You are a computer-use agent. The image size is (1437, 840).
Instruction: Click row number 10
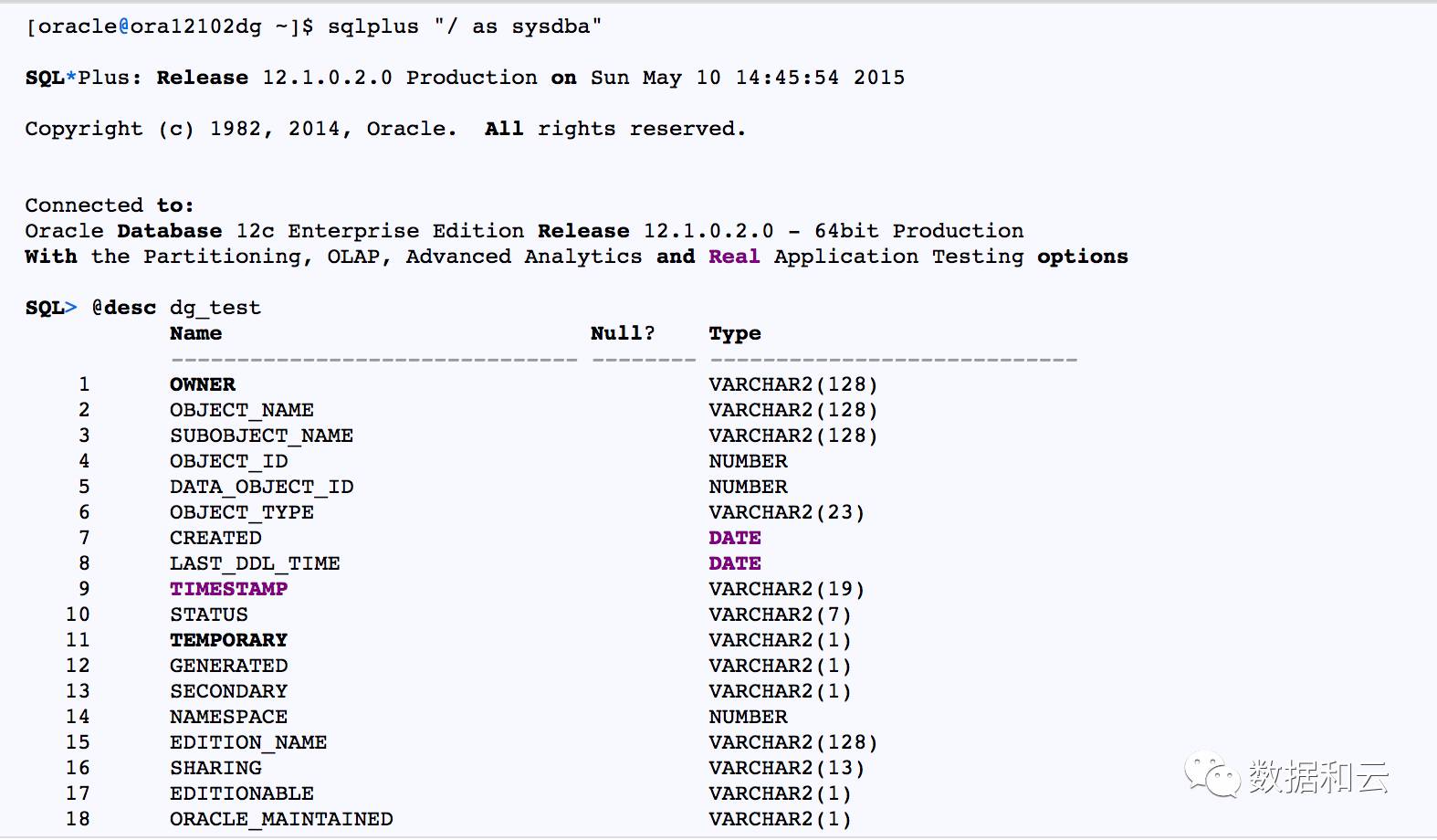78,614
